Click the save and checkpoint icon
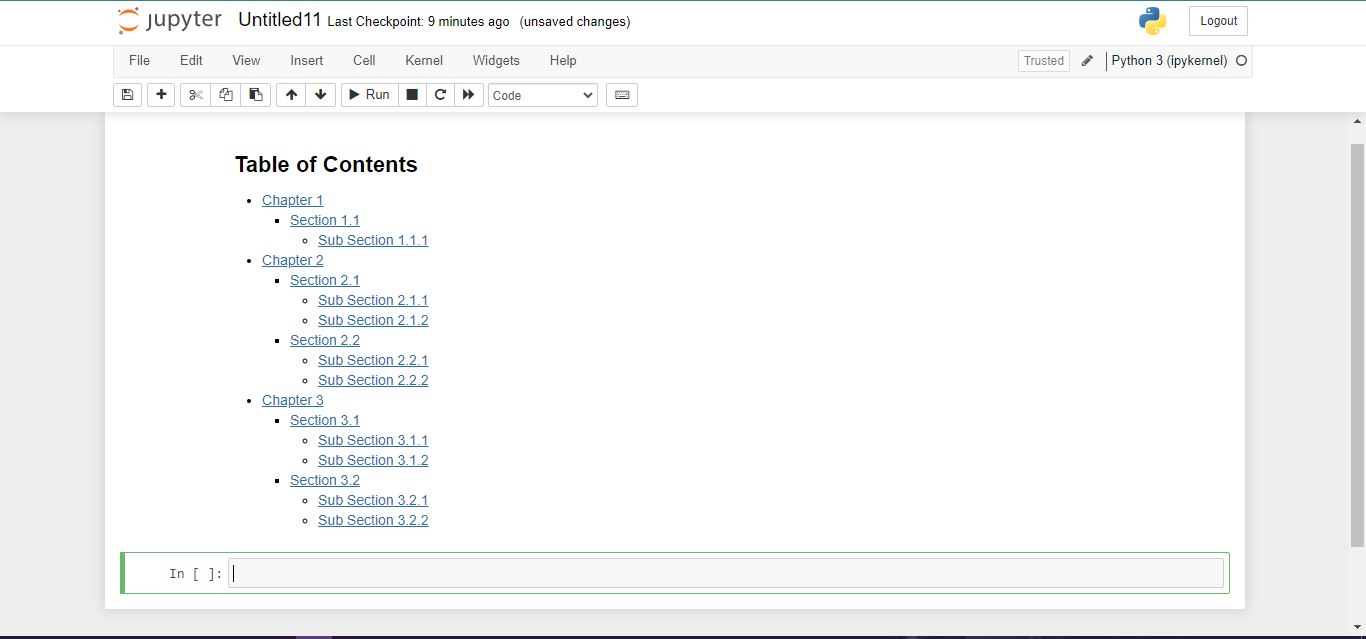This screenshot has width=1366, height=639. (127, 95)
